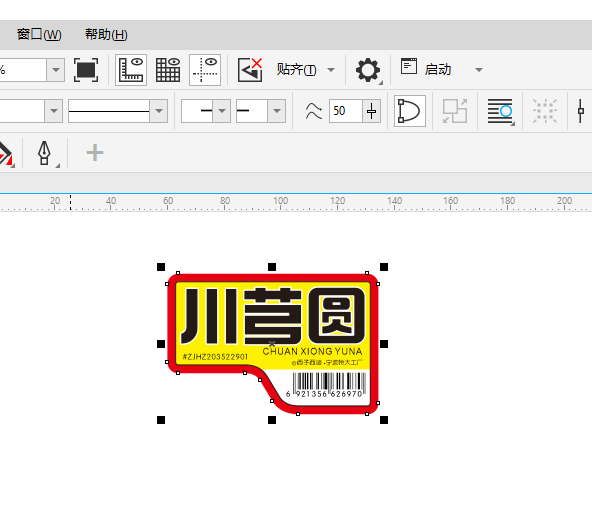
Task: Click the full-screen preview icon
Action: point(86,70)
